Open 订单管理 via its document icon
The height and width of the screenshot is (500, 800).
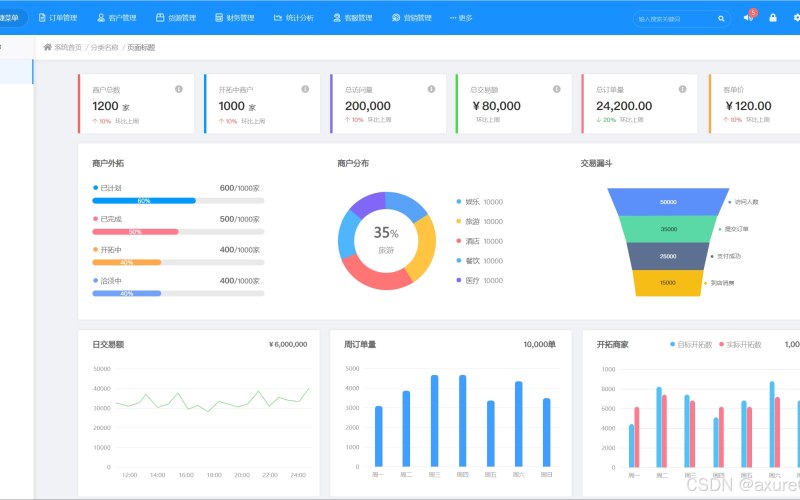coord(42,17)
